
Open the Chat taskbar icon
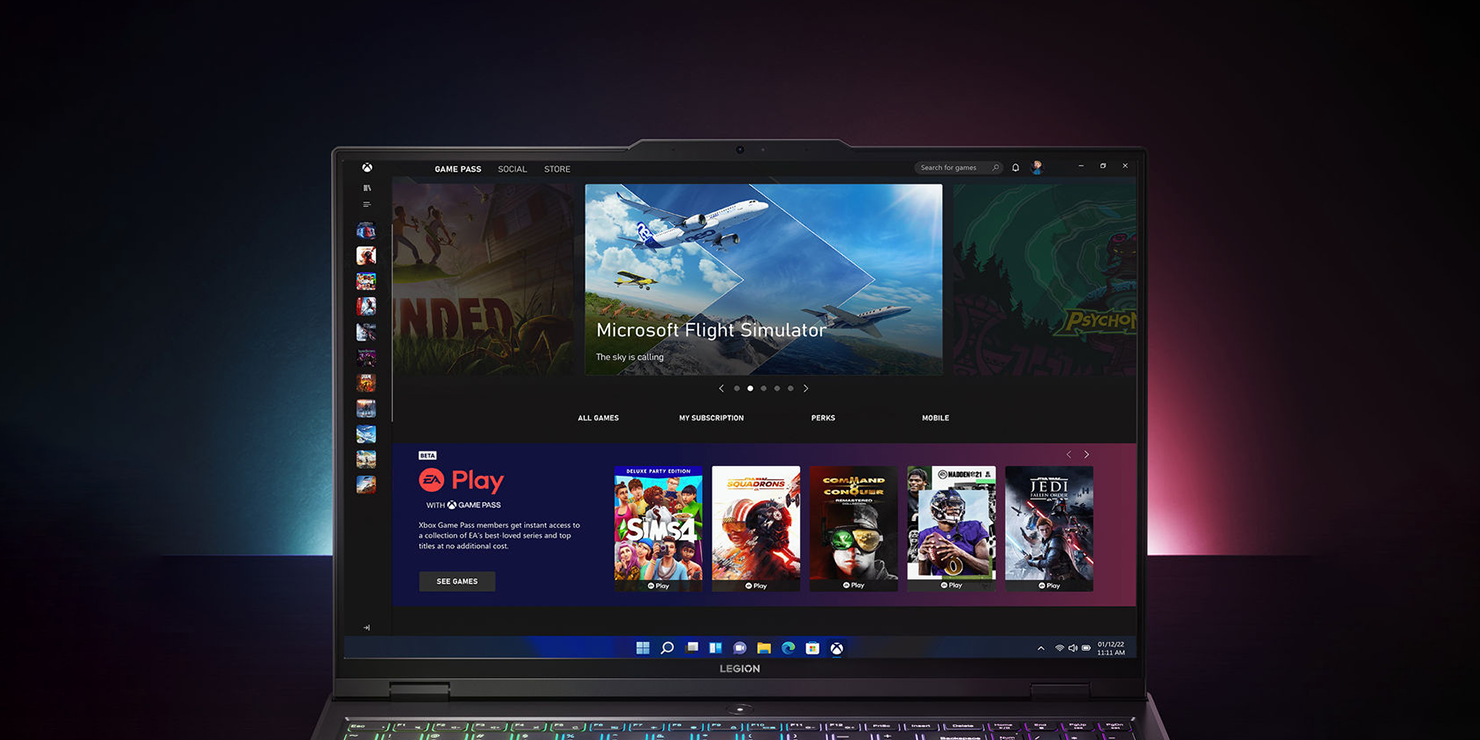point(740,648)
